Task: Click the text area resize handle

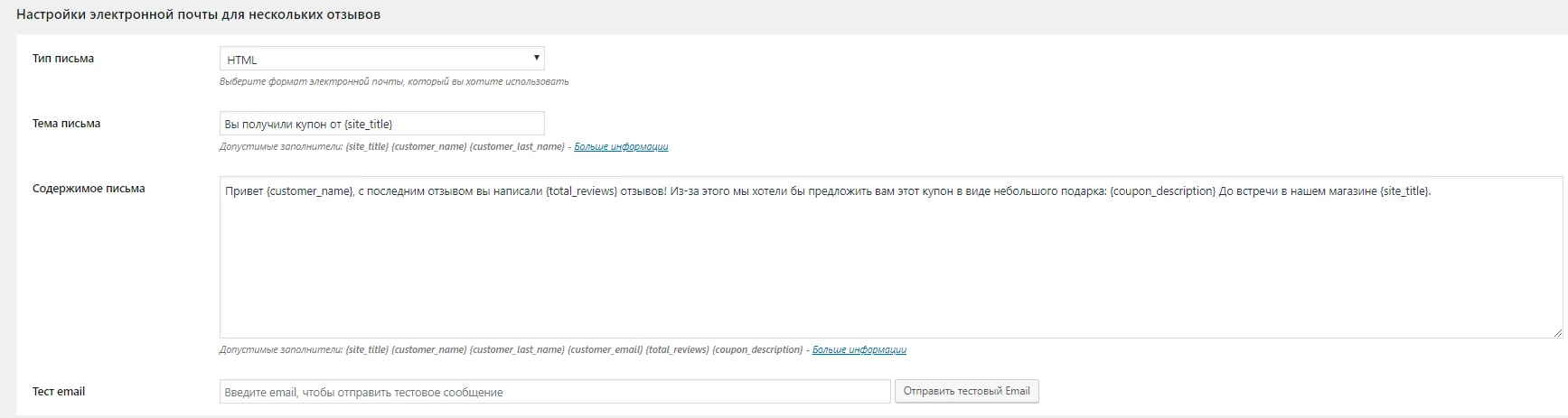Action: [x=1557, y=332]
